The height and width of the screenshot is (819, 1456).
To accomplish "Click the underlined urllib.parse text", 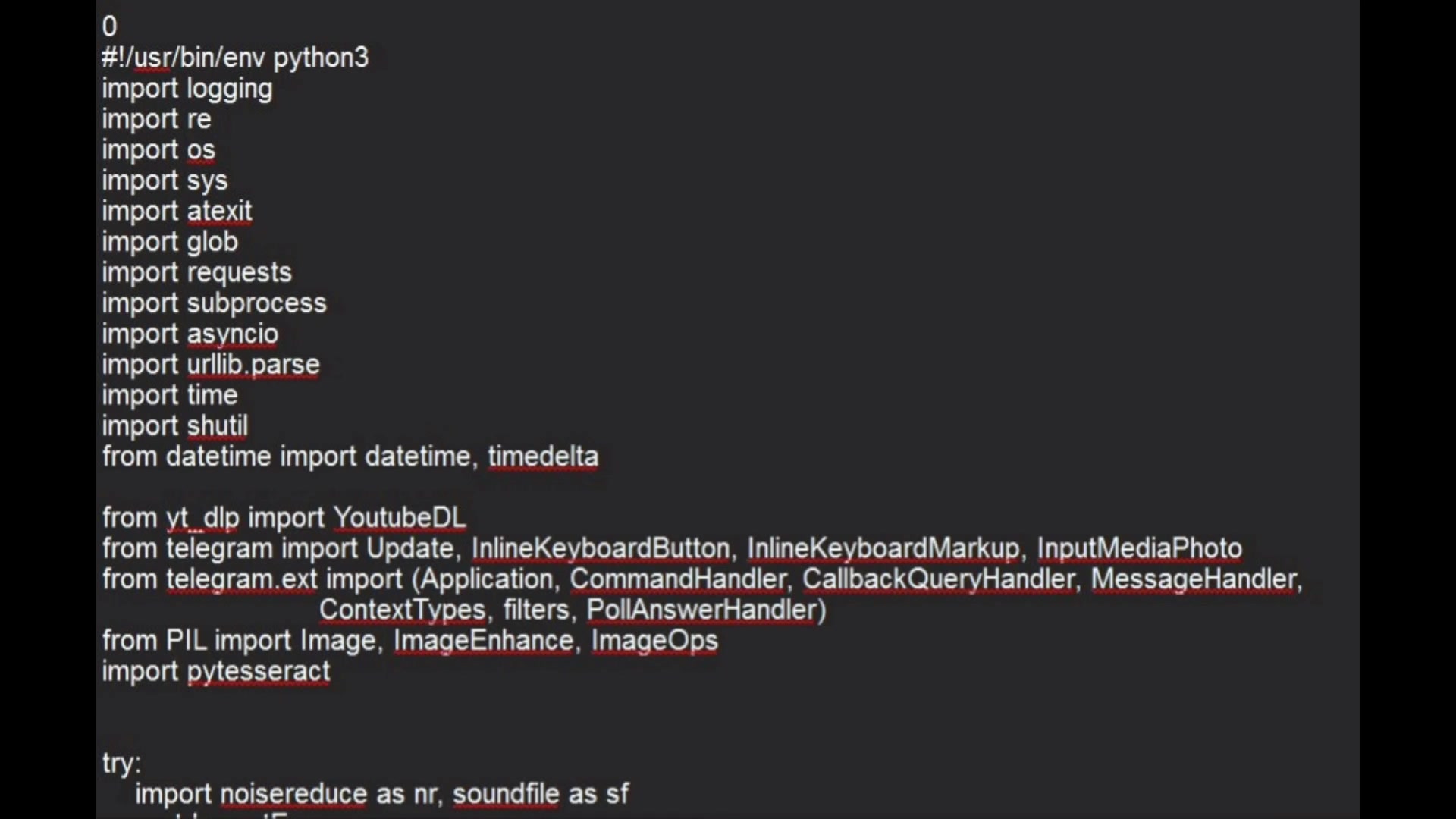I will (253, 365).
